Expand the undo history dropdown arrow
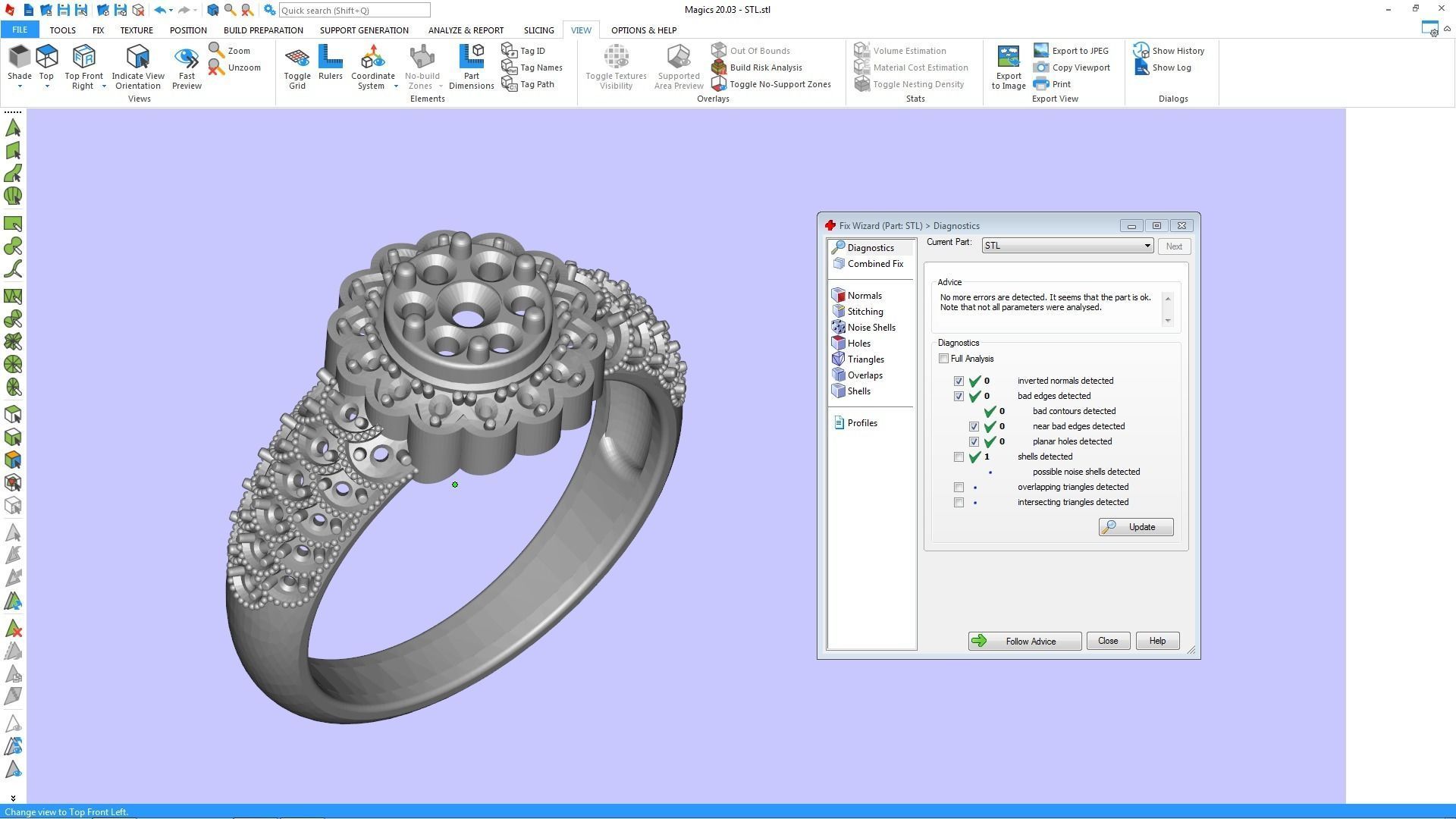Image resolution: width=1456 pixels, height=819 pixels. 171,11
